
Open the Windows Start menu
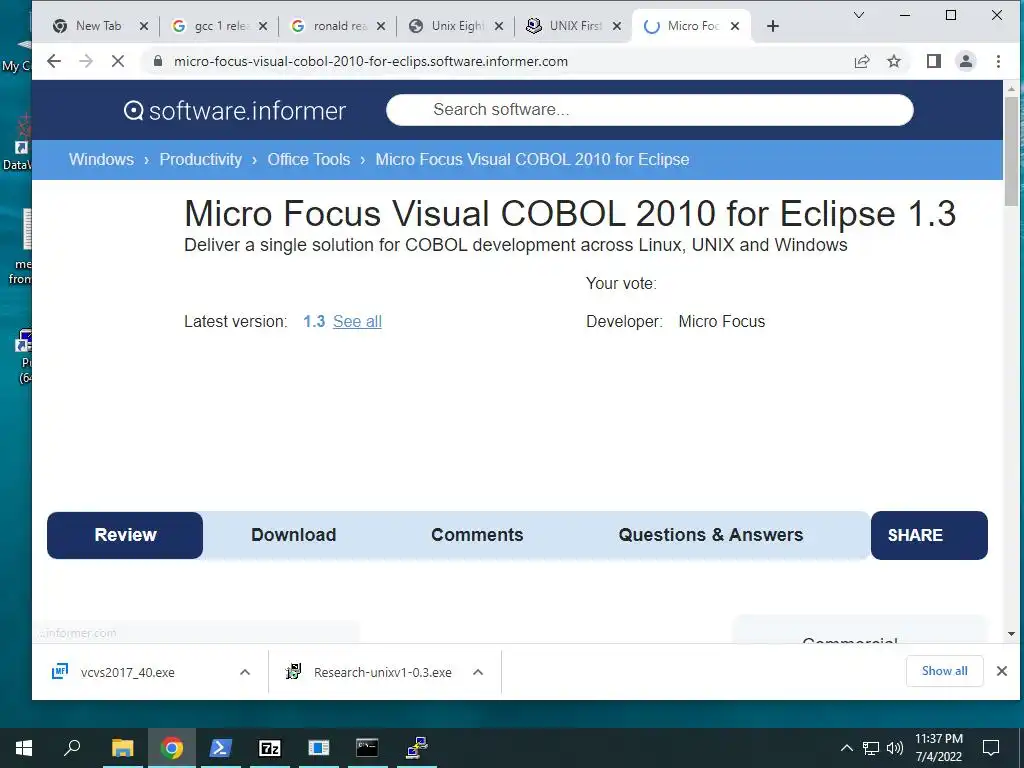(x=24, y=748)
